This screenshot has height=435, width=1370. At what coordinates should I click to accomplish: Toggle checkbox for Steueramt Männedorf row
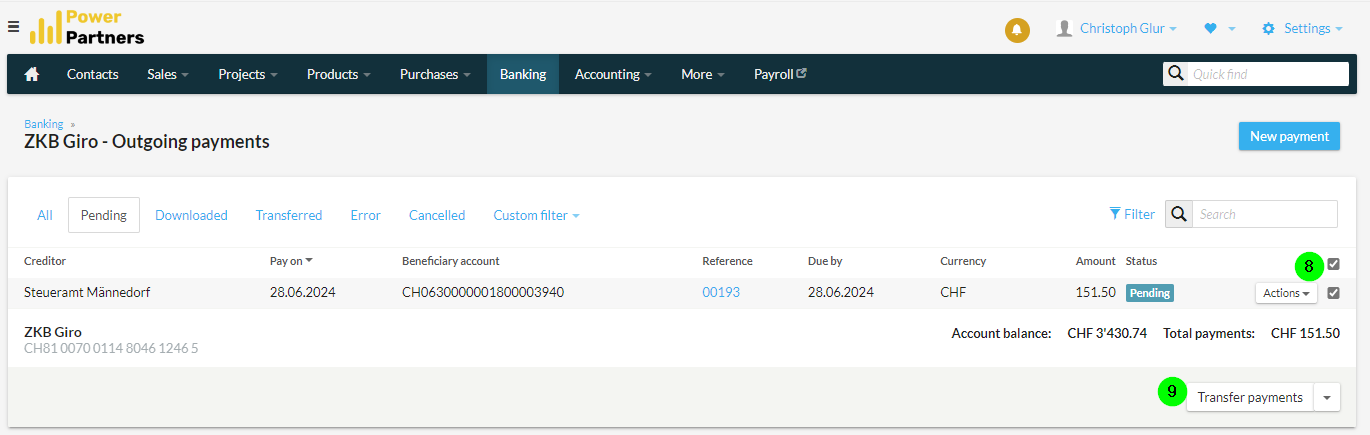(1333, 293)
